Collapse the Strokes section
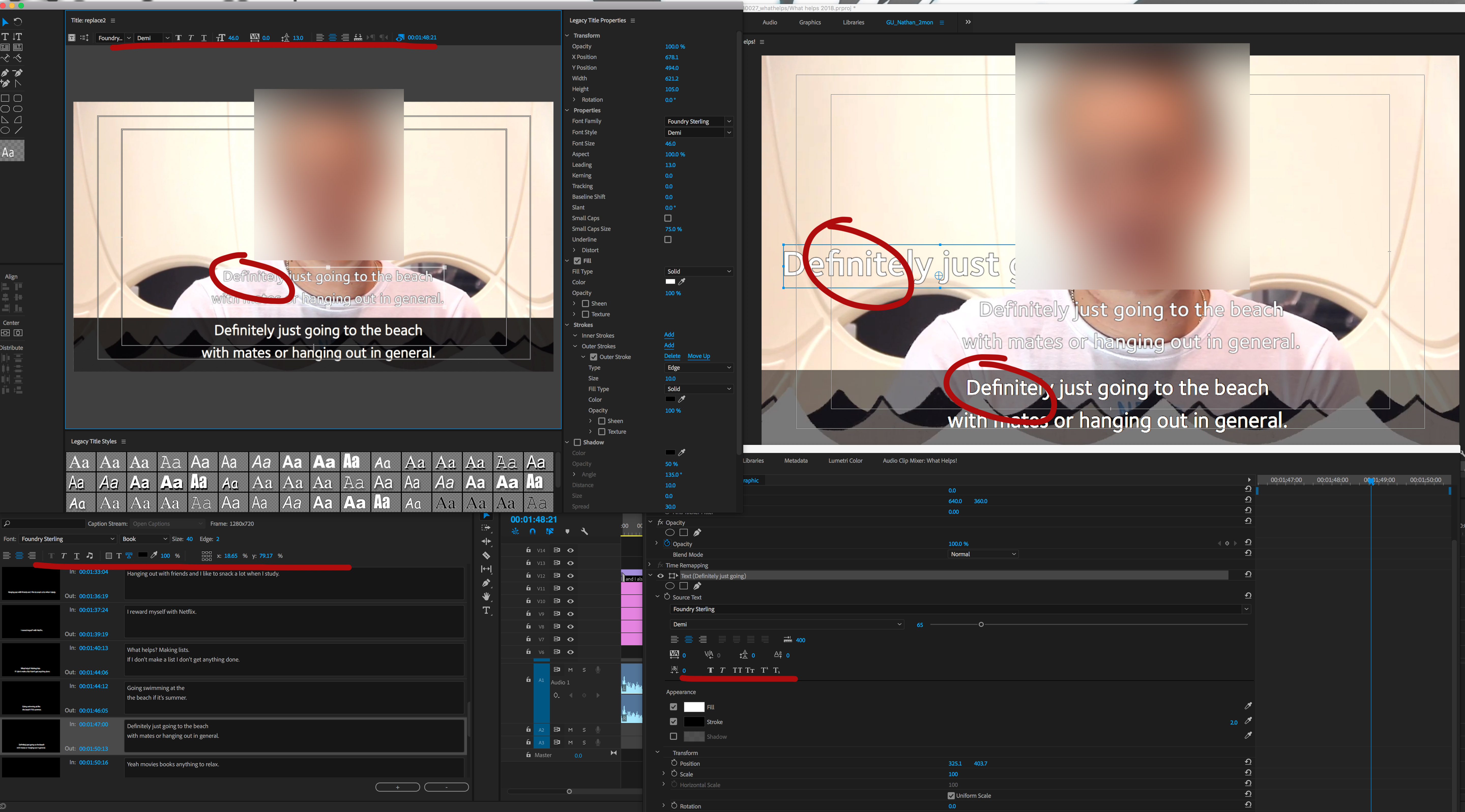The image size is (1465, 812). click(x=567, y=325)
